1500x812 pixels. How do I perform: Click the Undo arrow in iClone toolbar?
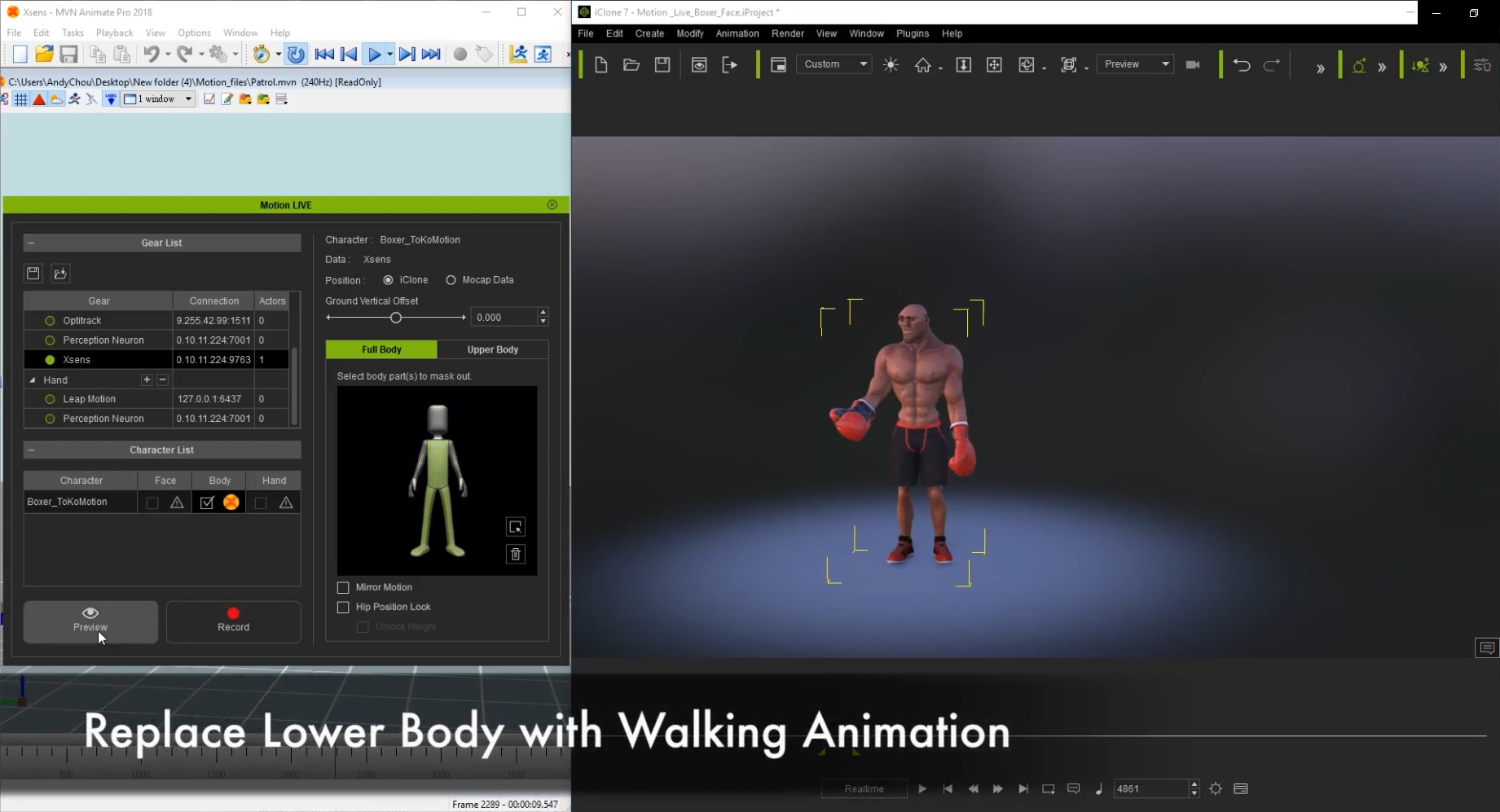click(x=1242, y=65)
